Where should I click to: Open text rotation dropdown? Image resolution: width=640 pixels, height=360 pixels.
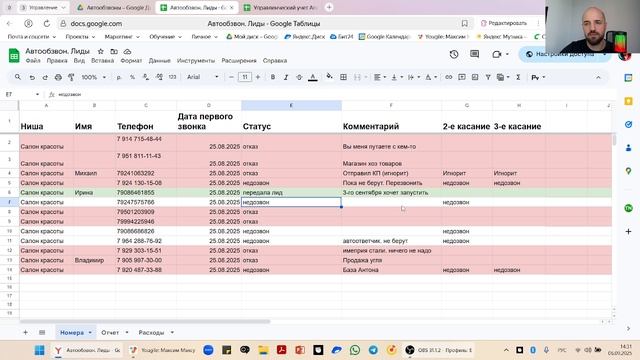(431, 77)
